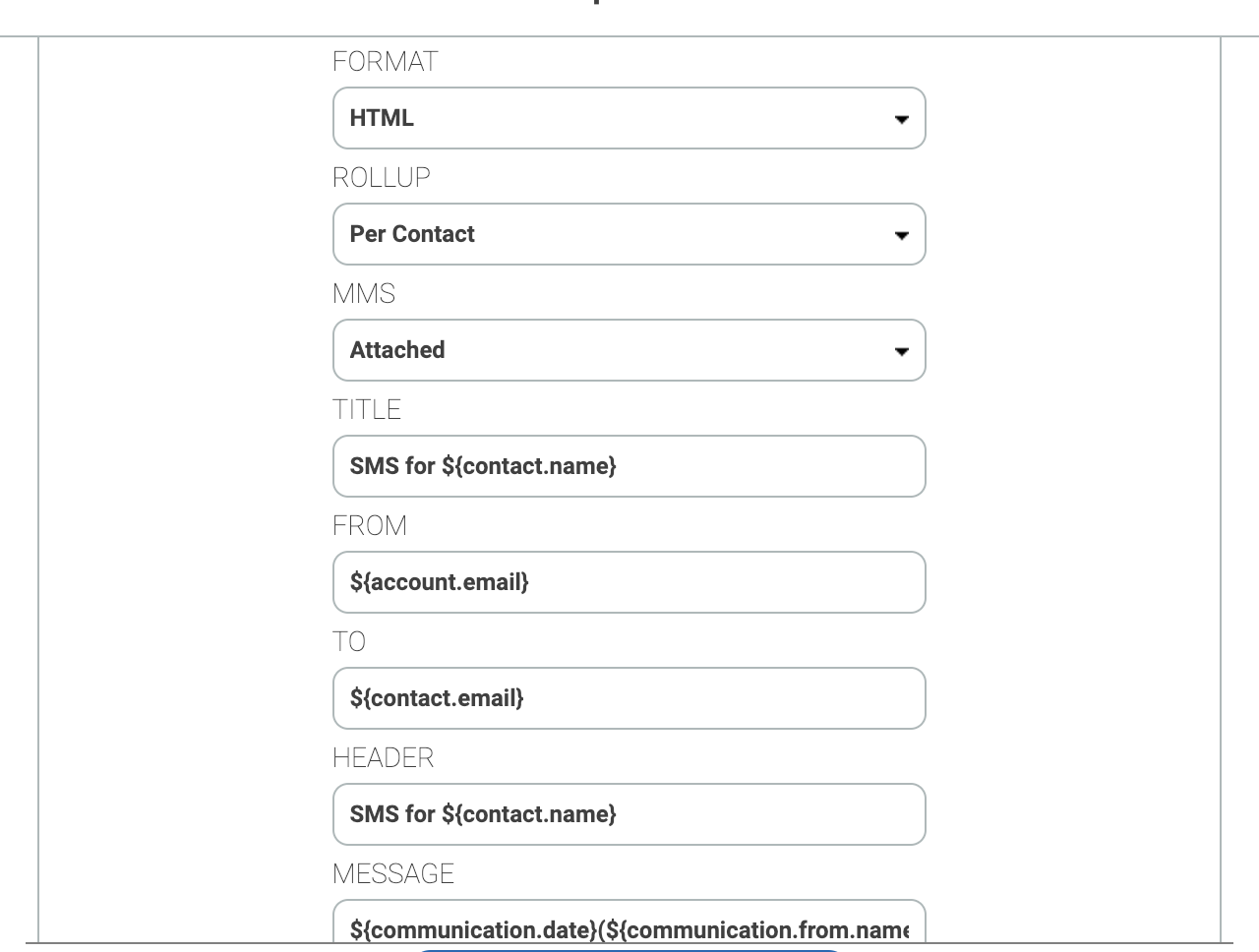Image resolution: width=1259 pixels, height=952 pixels.
Task: Click the caret icon of ROLLUP select
Action: tap(901, 236)
